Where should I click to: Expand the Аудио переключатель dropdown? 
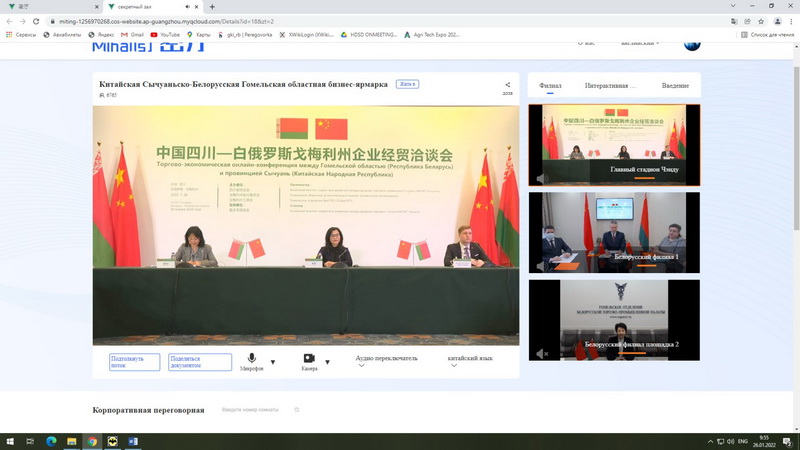pos(386,361)
